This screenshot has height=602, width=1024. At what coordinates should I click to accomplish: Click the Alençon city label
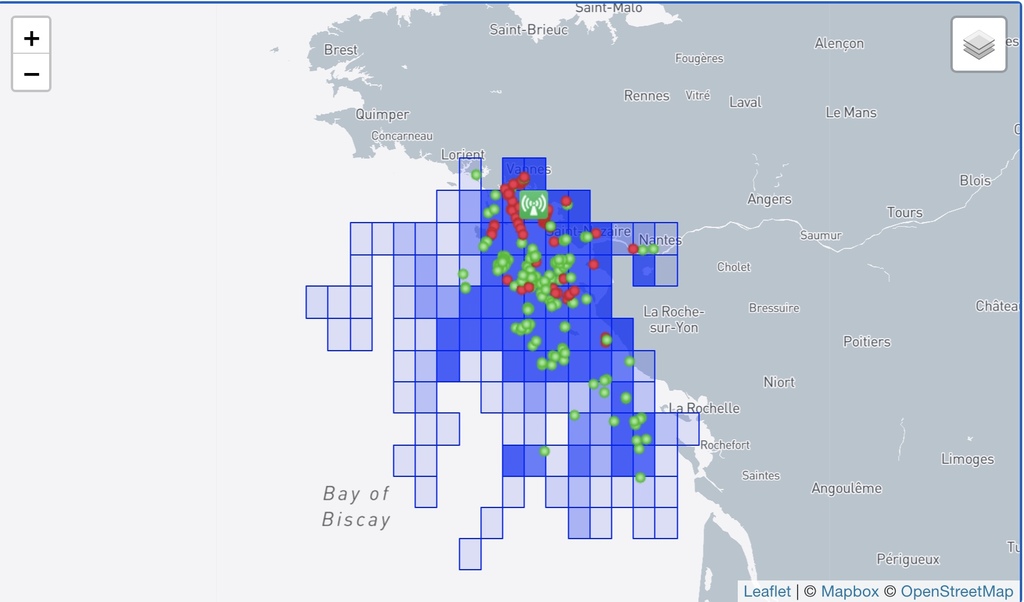(x=839, y=43)
